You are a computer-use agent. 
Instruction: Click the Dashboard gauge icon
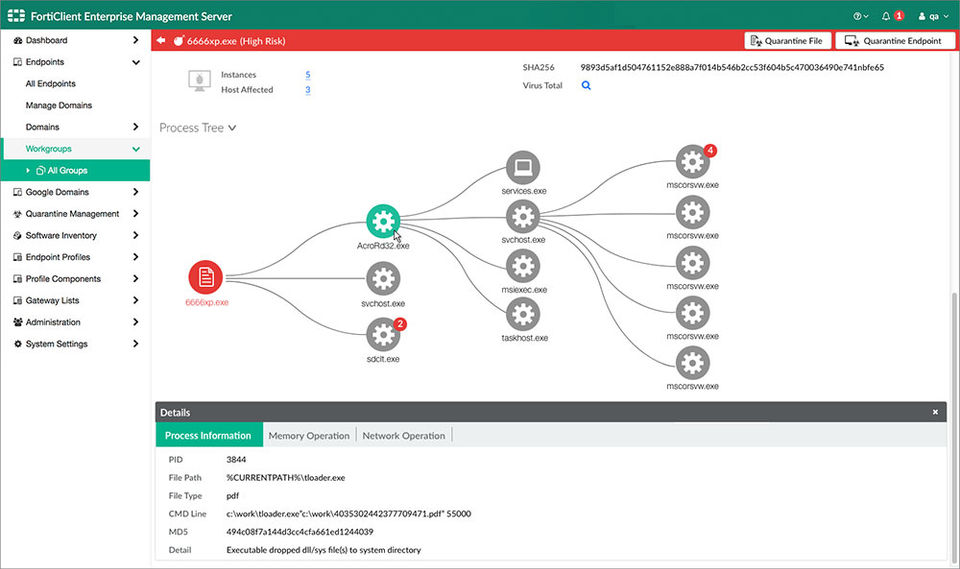(x=18, y=40)
